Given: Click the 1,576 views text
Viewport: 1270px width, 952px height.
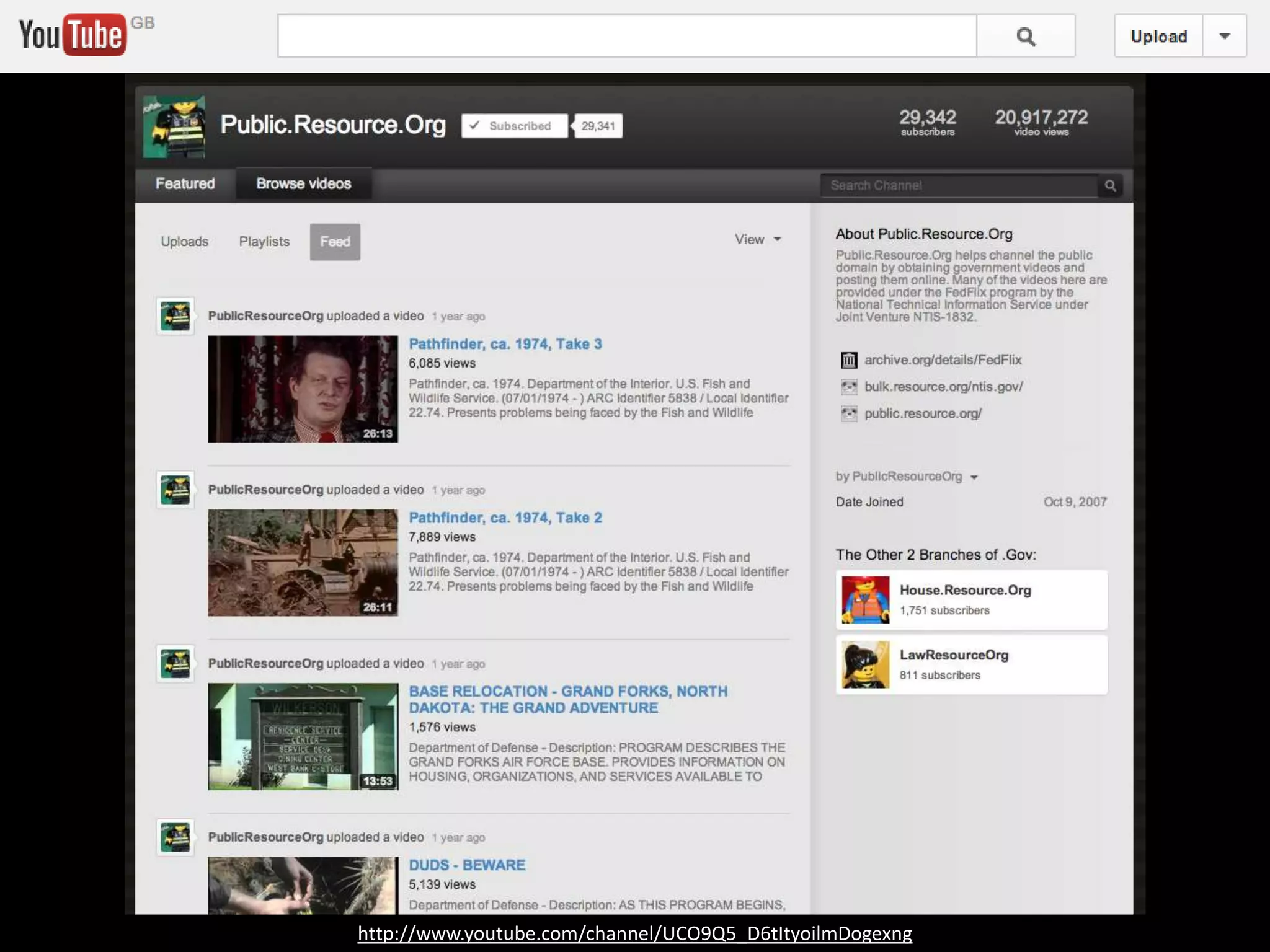Looking at the screenshot, I should pos(442,727).
